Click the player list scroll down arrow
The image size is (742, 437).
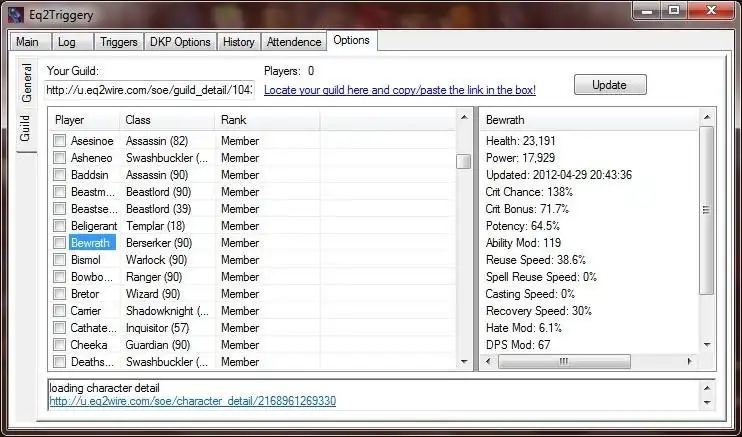click(x=464, y=362)
